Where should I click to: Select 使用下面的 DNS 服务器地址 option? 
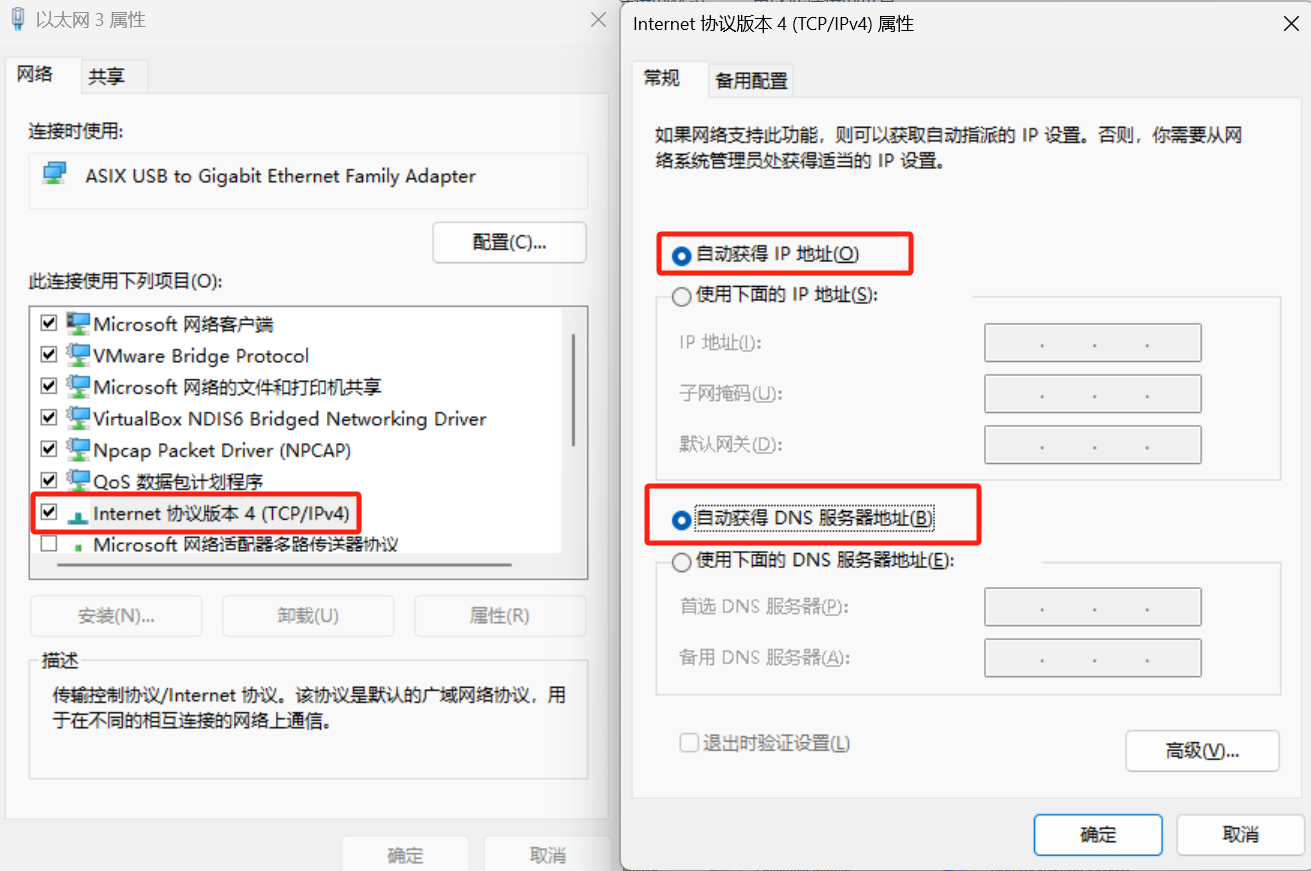coord(682,562)
